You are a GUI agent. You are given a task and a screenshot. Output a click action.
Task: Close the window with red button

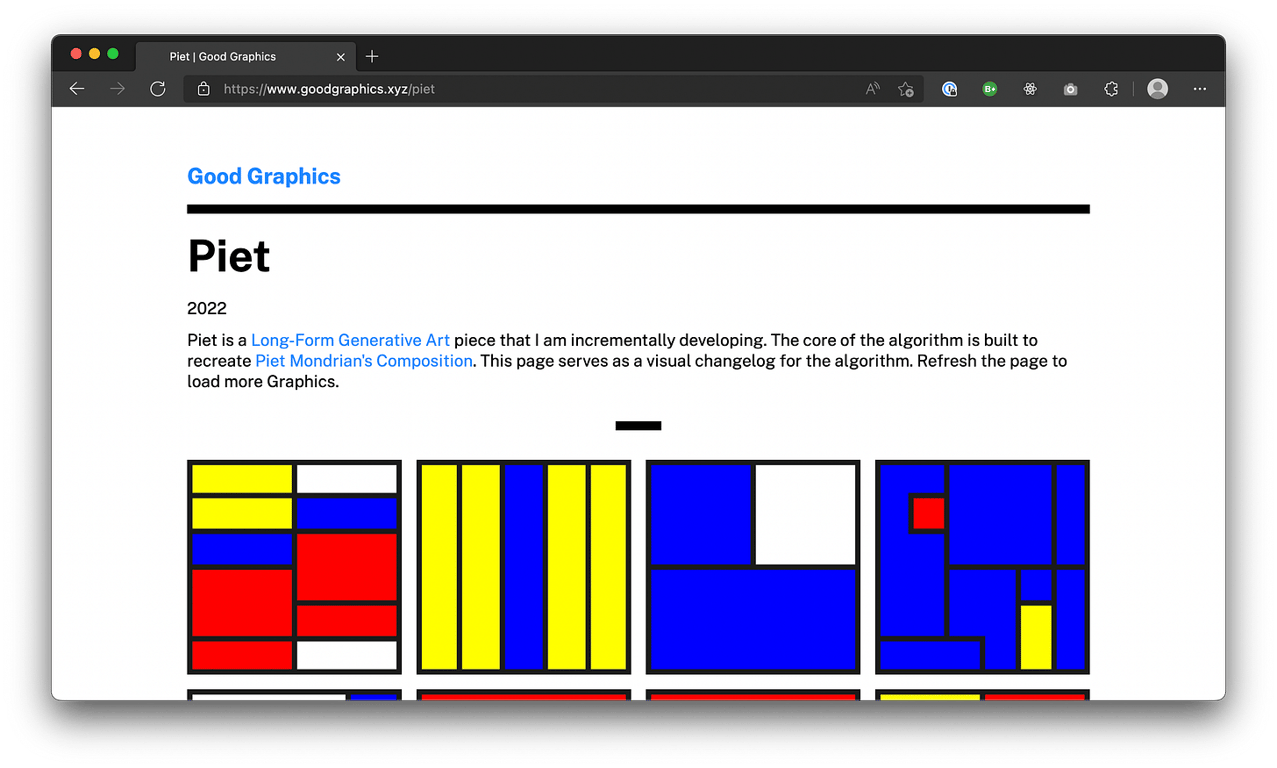pyautogui.click(x=76, y=54)
